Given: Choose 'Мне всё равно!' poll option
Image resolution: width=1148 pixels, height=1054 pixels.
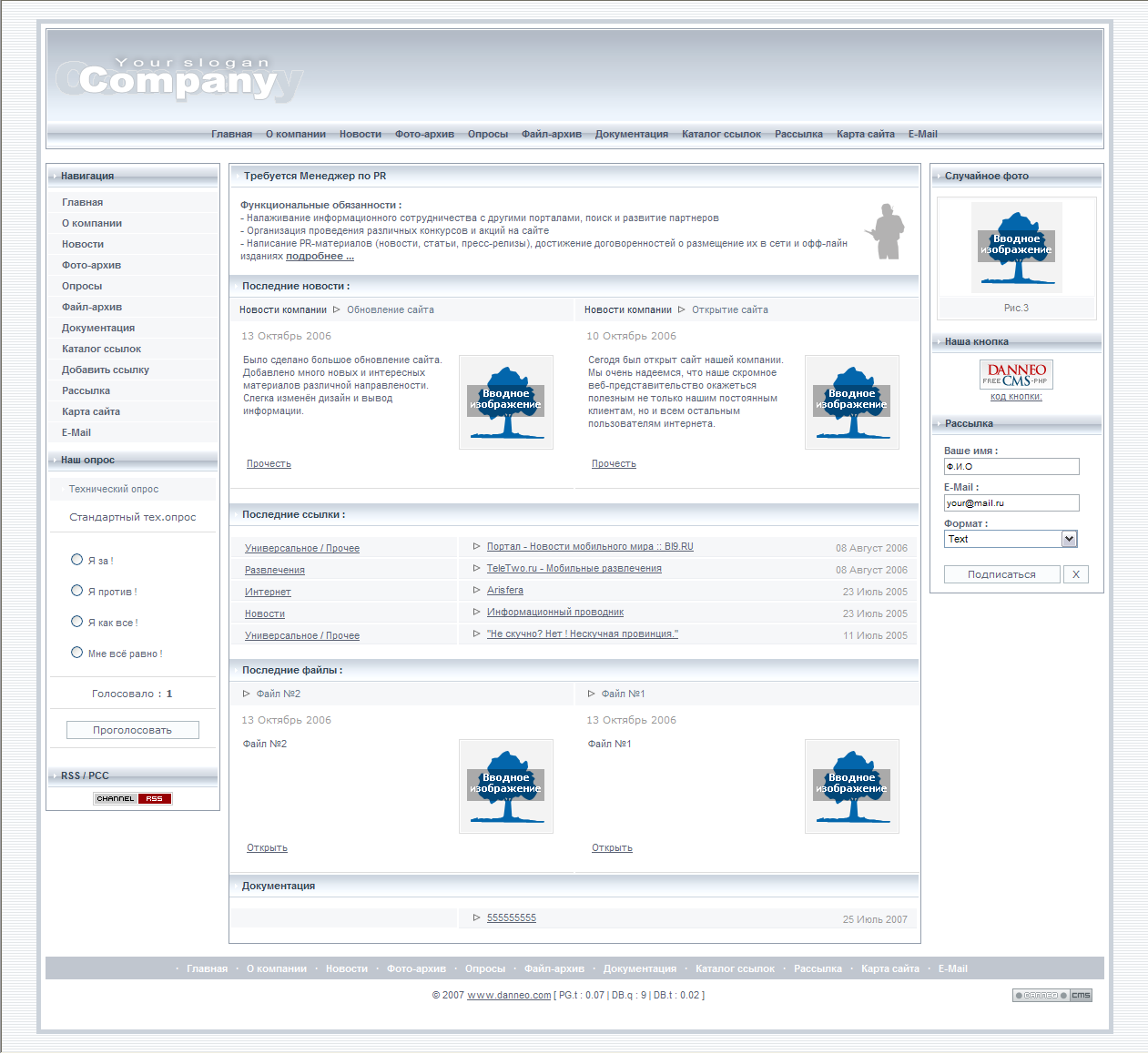Looking at the screenshot, I should [77, 653].
